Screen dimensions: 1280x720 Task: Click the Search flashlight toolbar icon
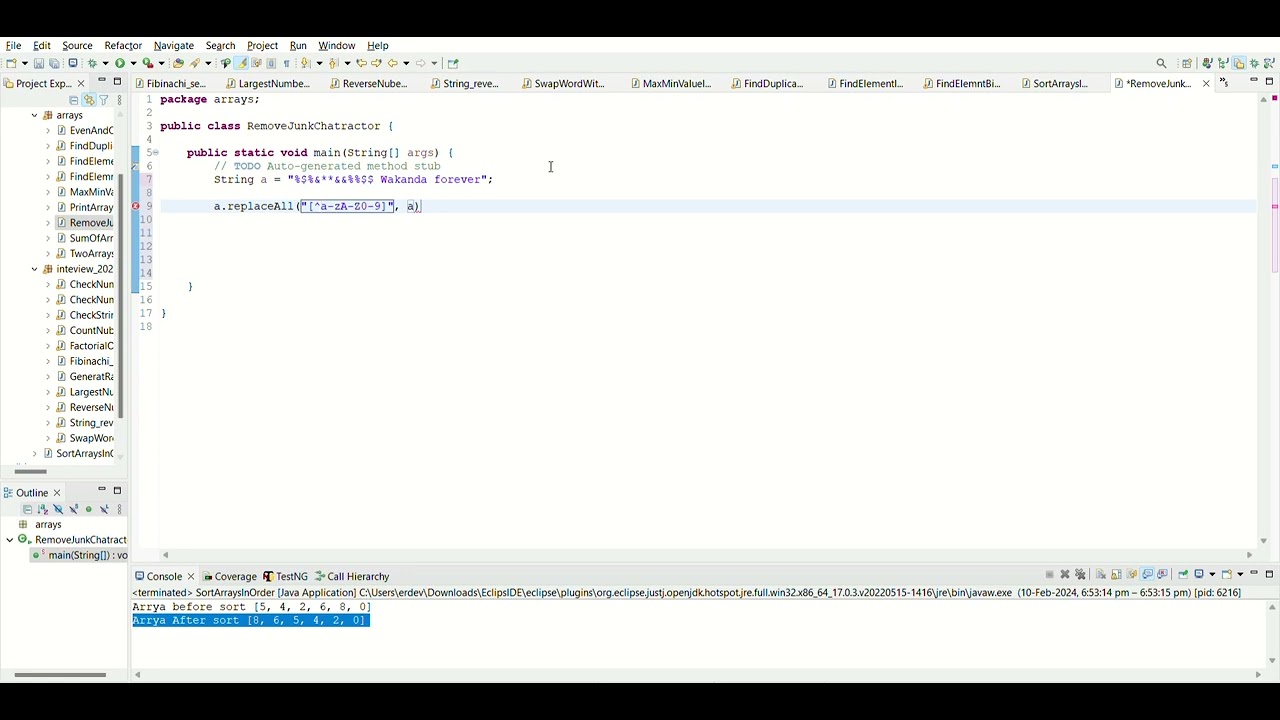coord(195,63)
